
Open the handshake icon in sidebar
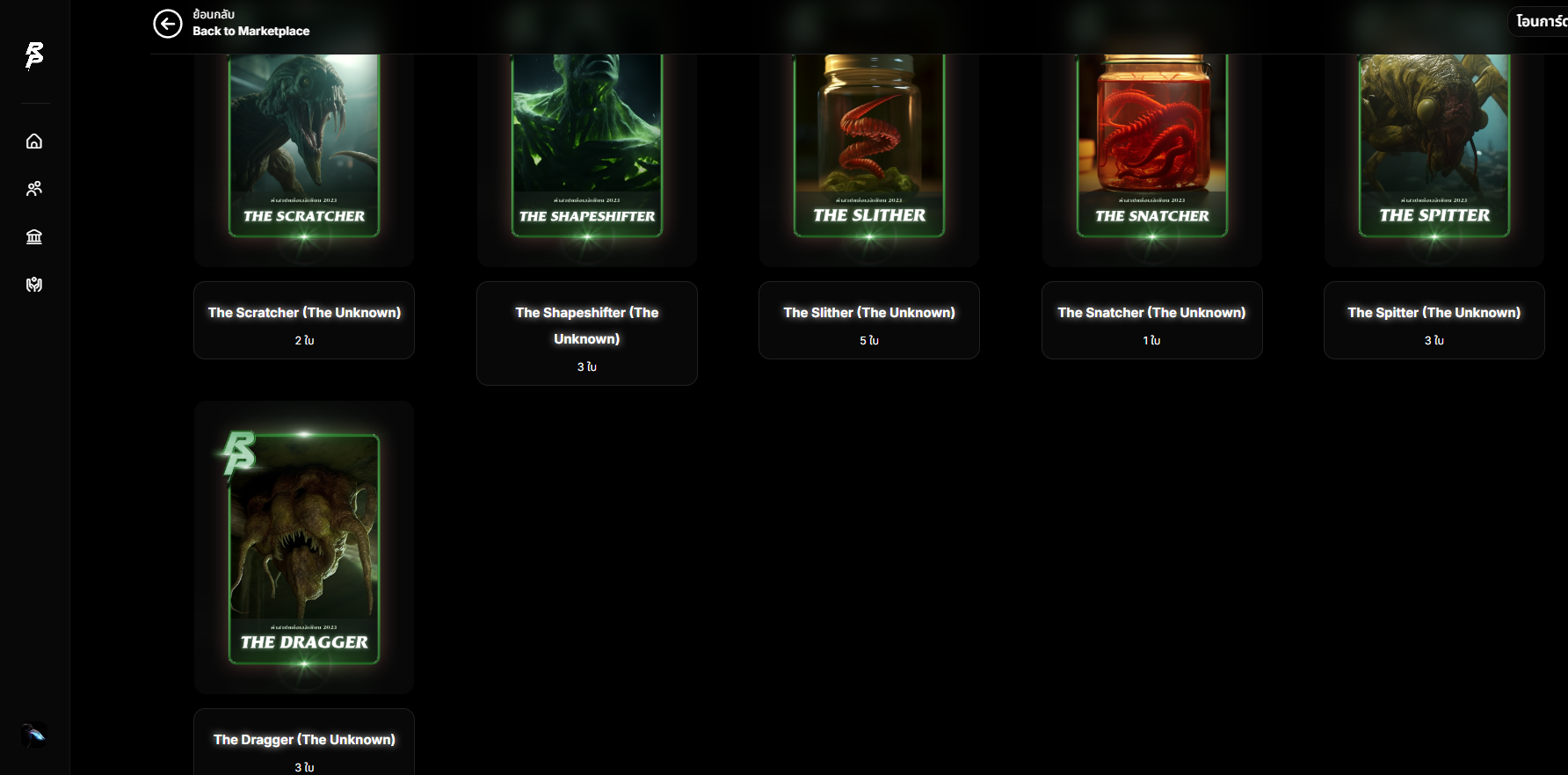[x=34, y=285]
